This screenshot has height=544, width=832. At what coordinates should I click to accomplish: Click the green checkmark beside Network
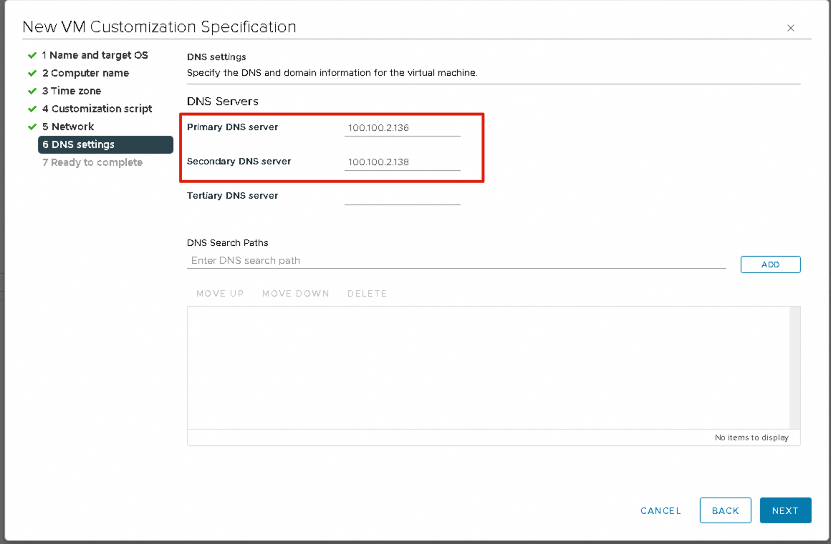33,127
